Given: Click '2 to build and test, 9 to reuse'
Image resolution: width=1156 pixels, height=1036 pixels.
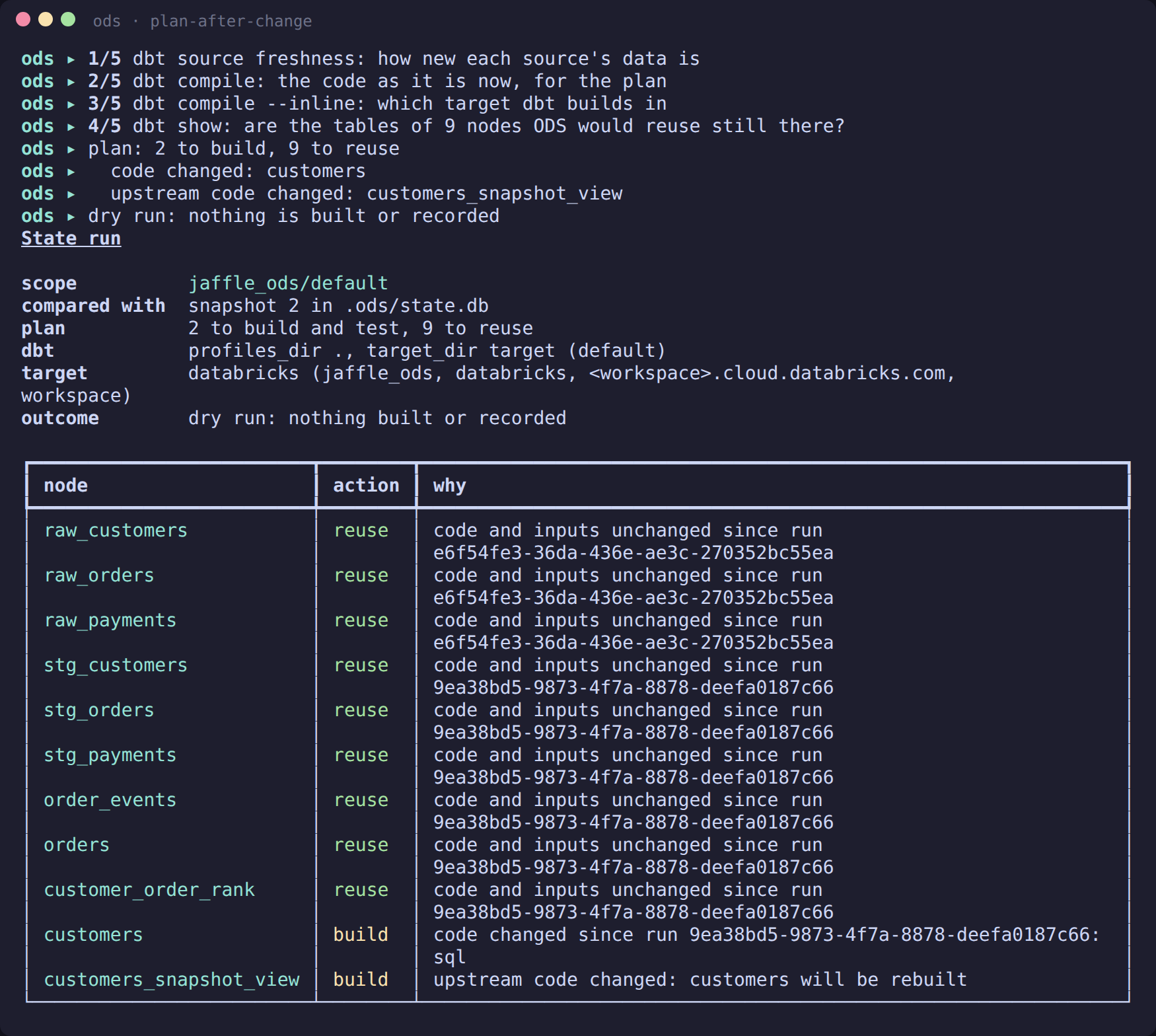Looking at the screenshot, I should pos(361,328).
